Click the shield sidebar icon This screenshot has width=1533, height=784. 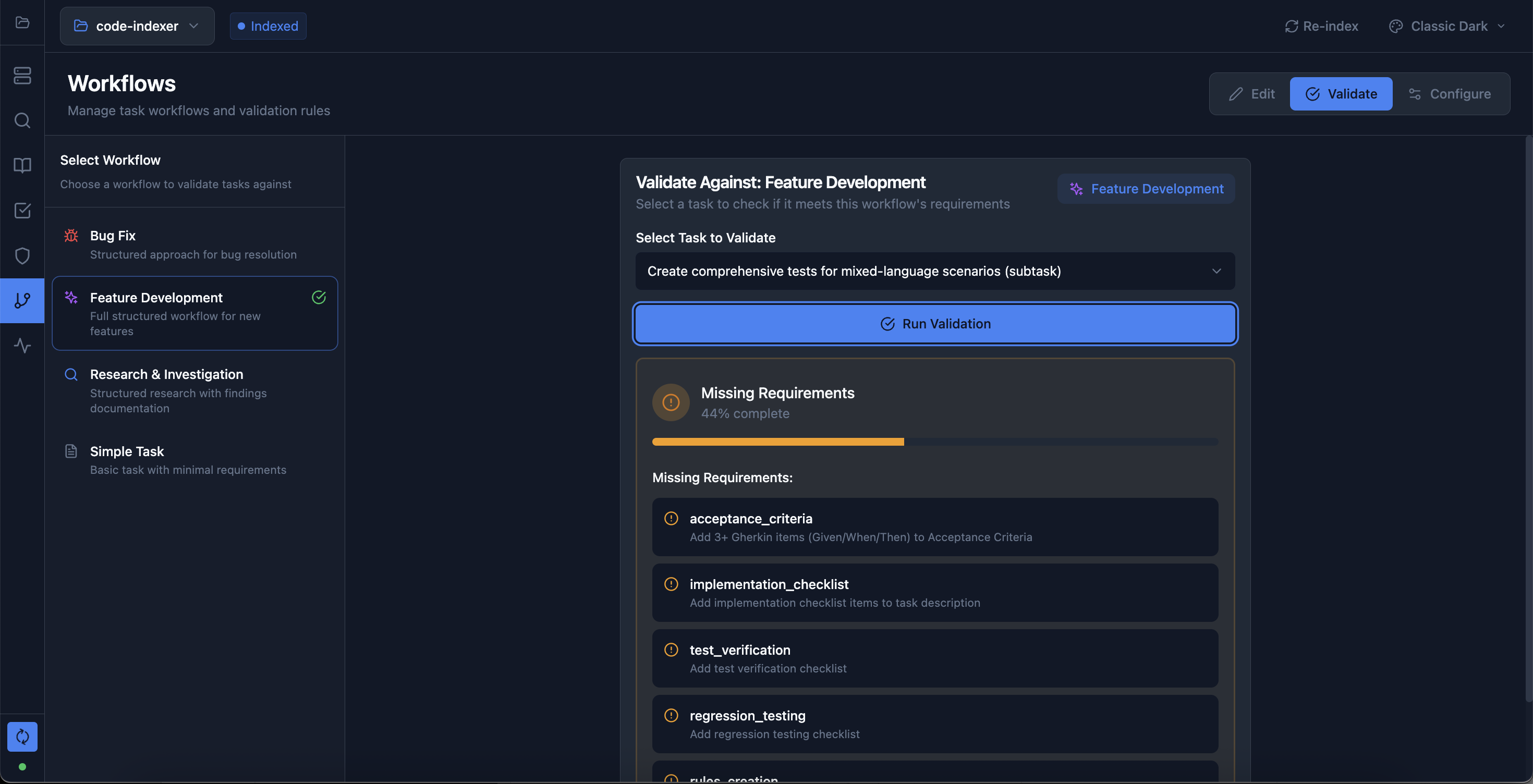(22, 256)
